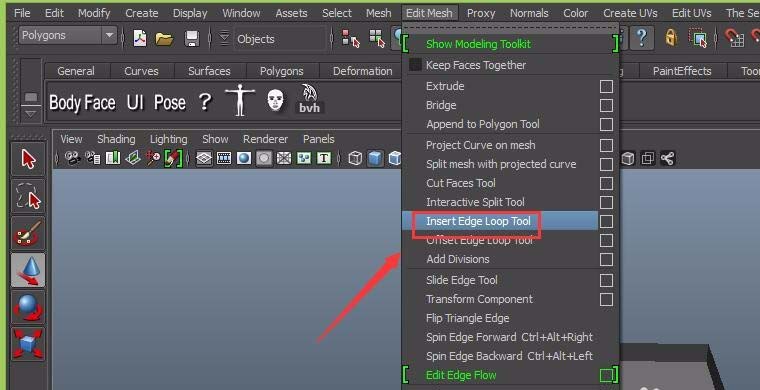
Task: Activate the Scale tool cube icon
Action: click(28, 344)
